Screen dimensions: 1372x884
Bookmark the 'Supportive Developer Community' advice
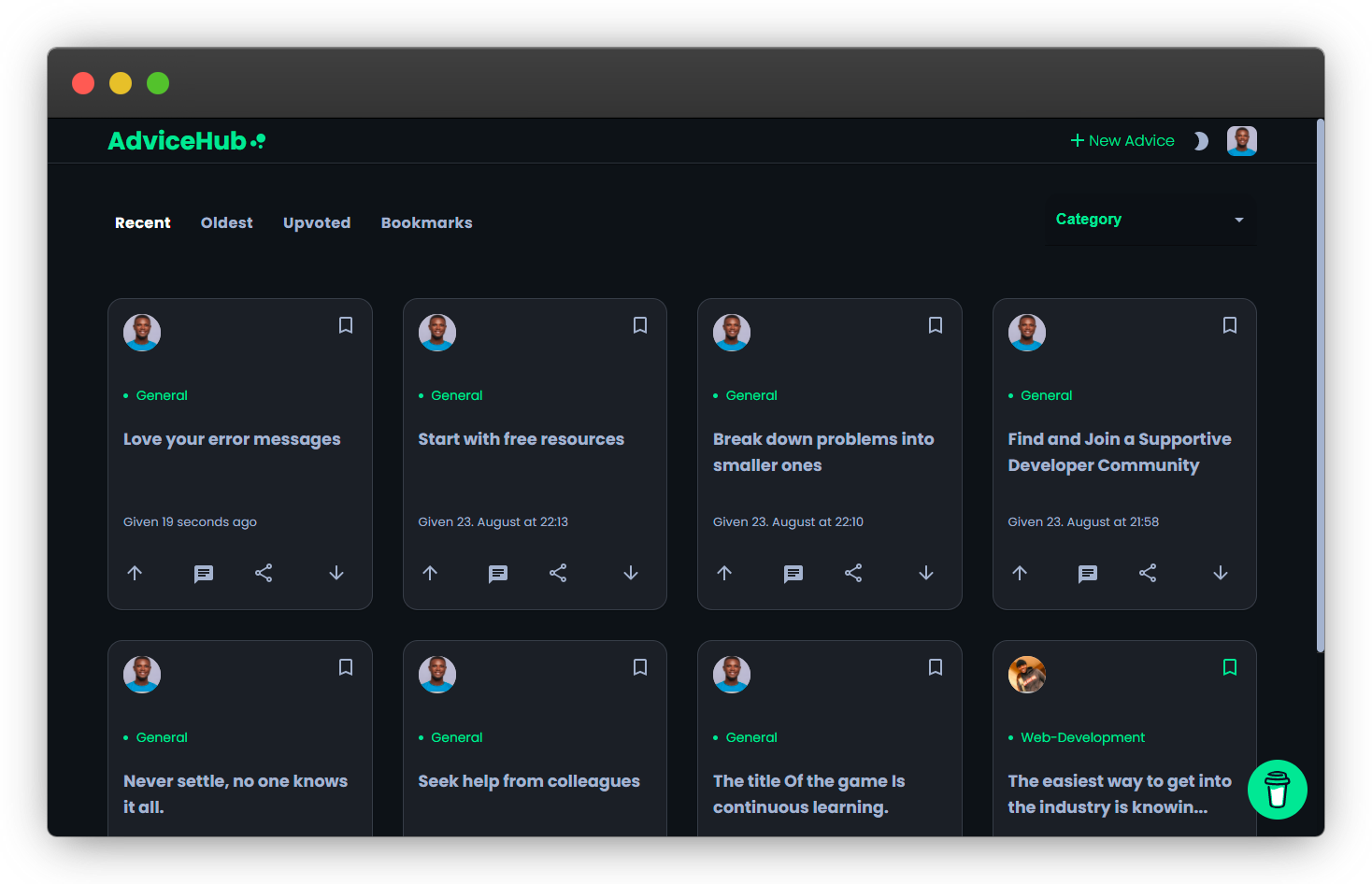pos(1230,325)
